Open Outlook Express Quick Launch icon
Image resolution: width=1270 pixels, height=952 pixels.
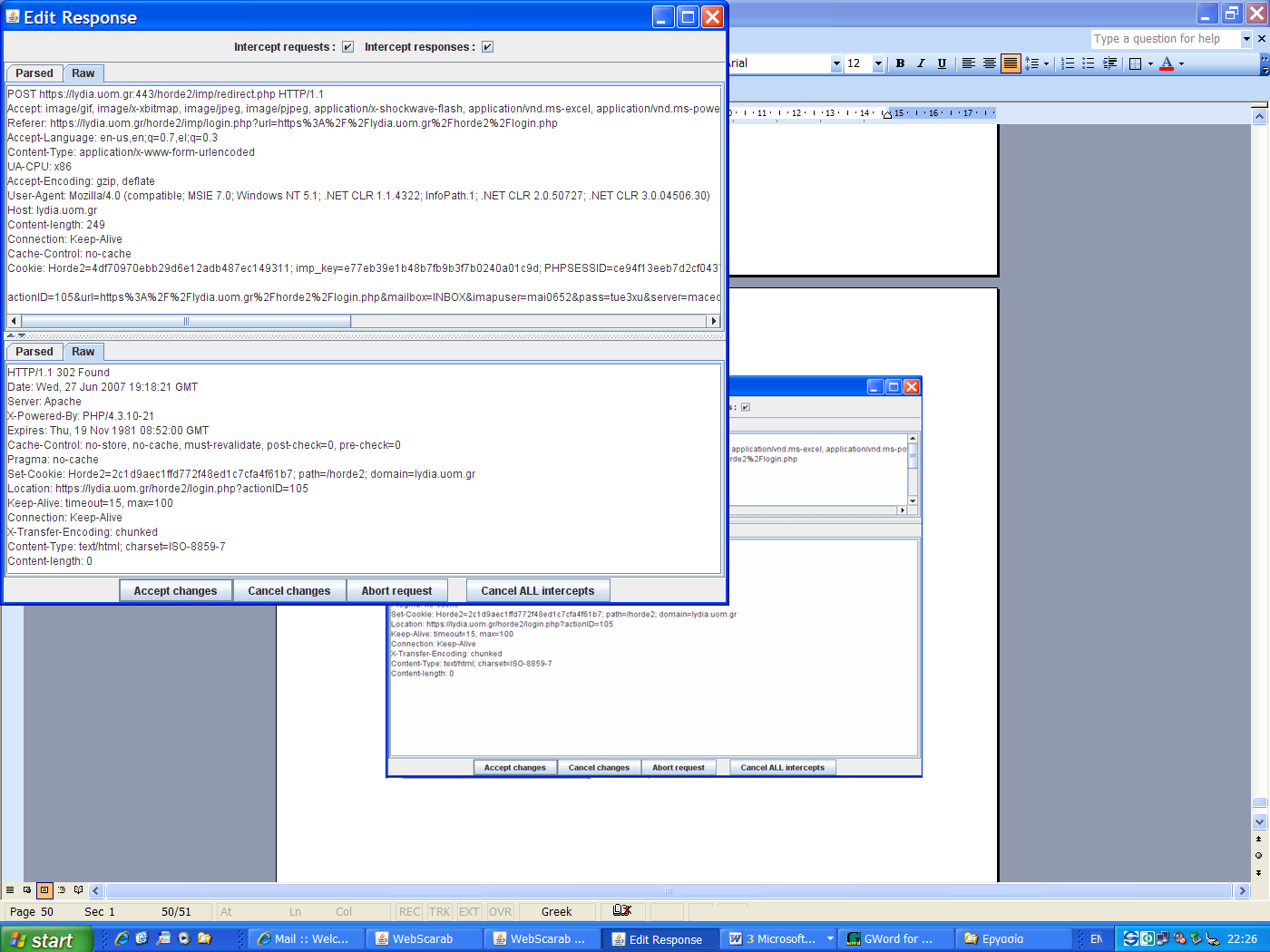142,938
